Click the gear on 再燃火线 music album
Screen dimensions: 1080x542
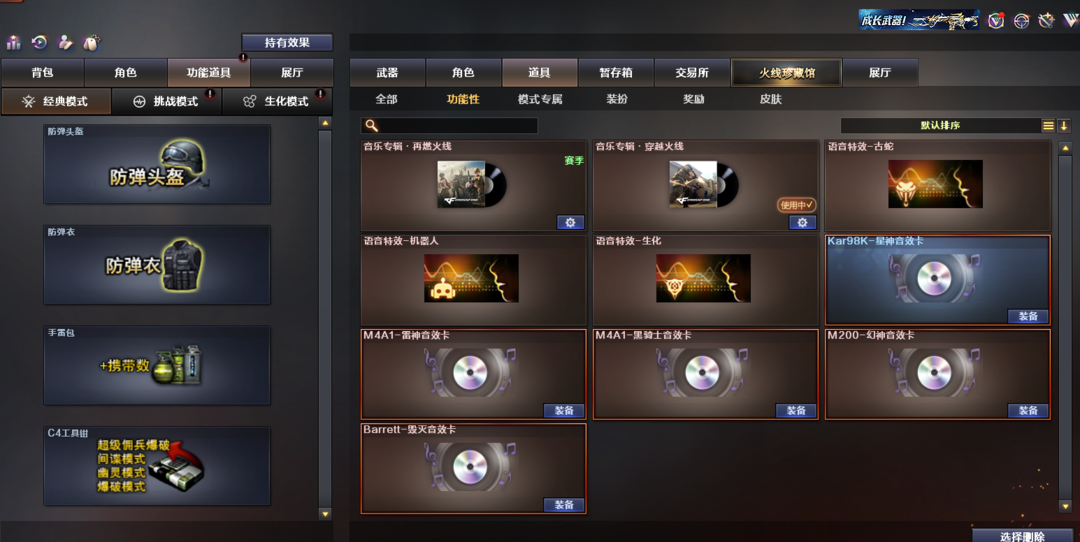point(570,222)
